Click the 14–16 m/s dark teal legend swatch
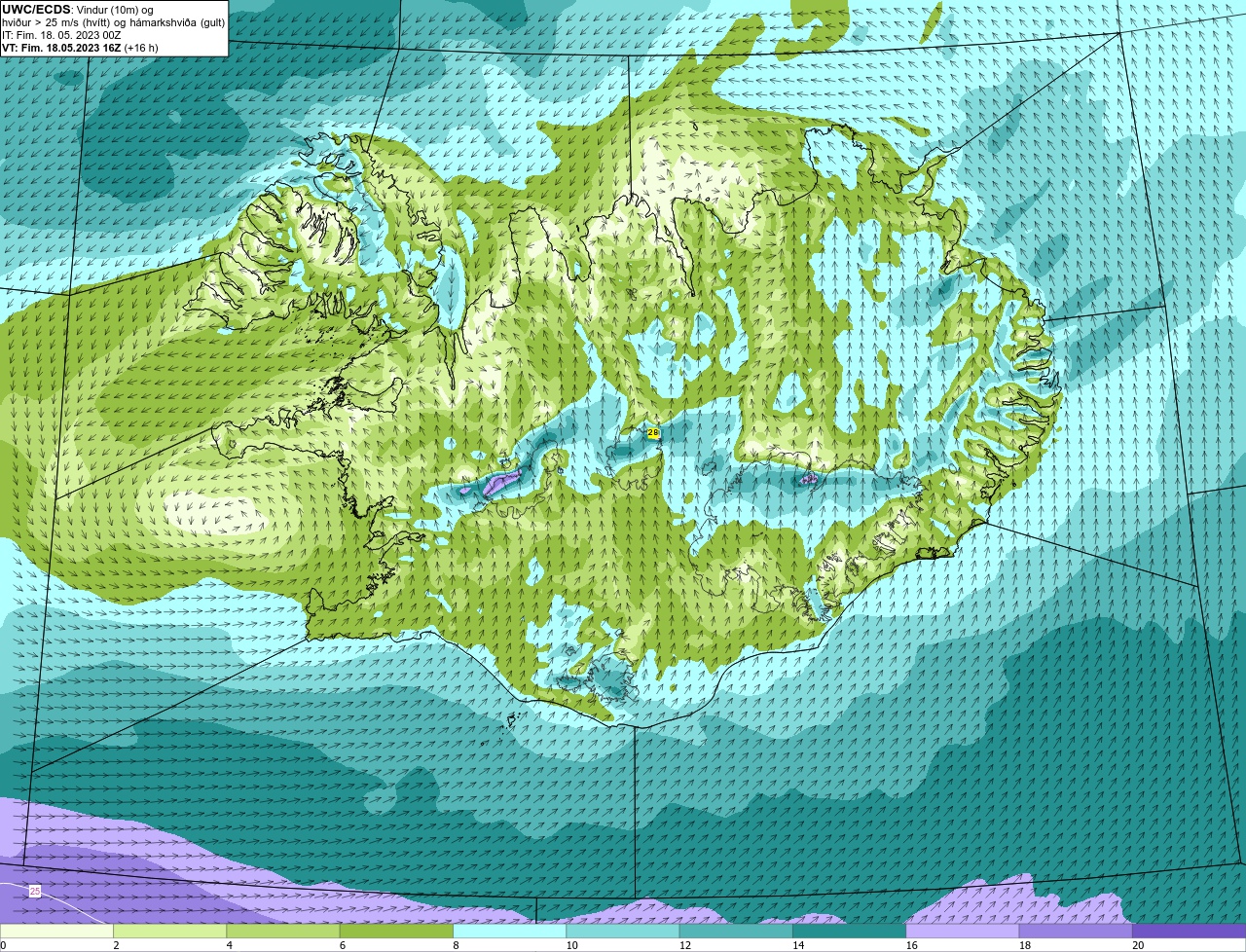 [x=850, y=931]
